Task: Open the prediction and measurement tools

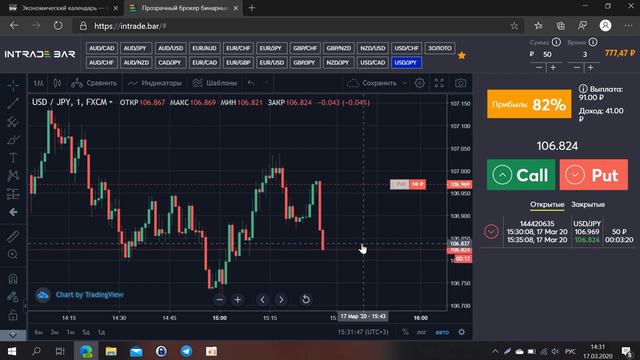Action: [x=13, y=193]
